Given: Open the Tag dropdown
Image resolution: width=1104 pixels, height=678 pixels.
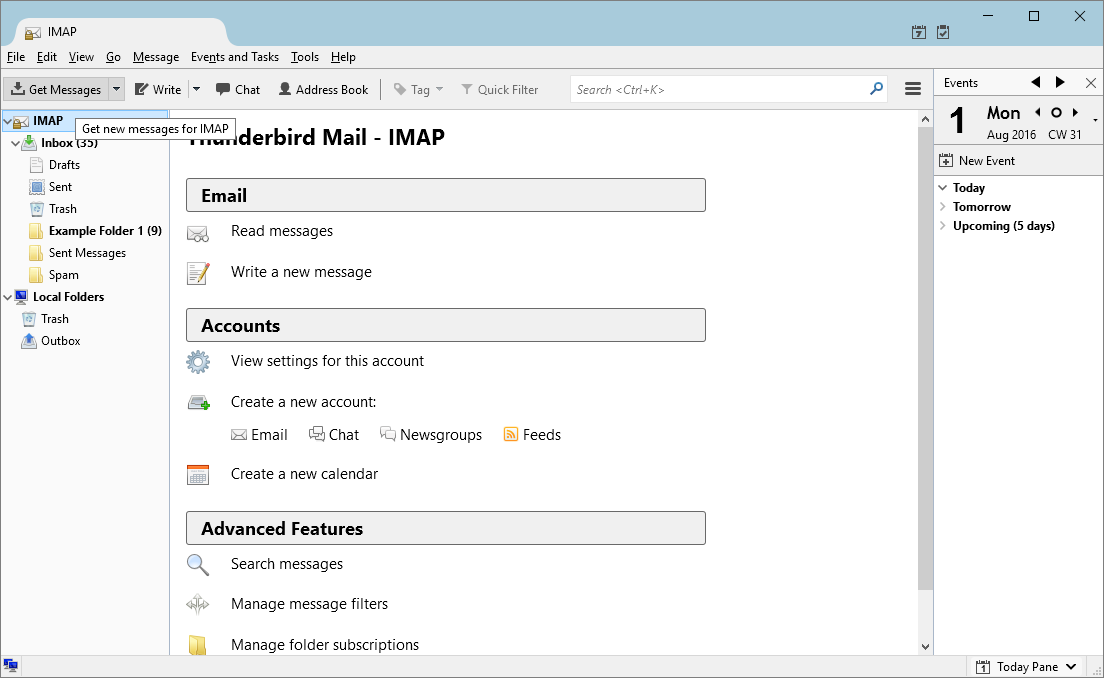Looking at the screenshot, I should click(x=419, y=89).
